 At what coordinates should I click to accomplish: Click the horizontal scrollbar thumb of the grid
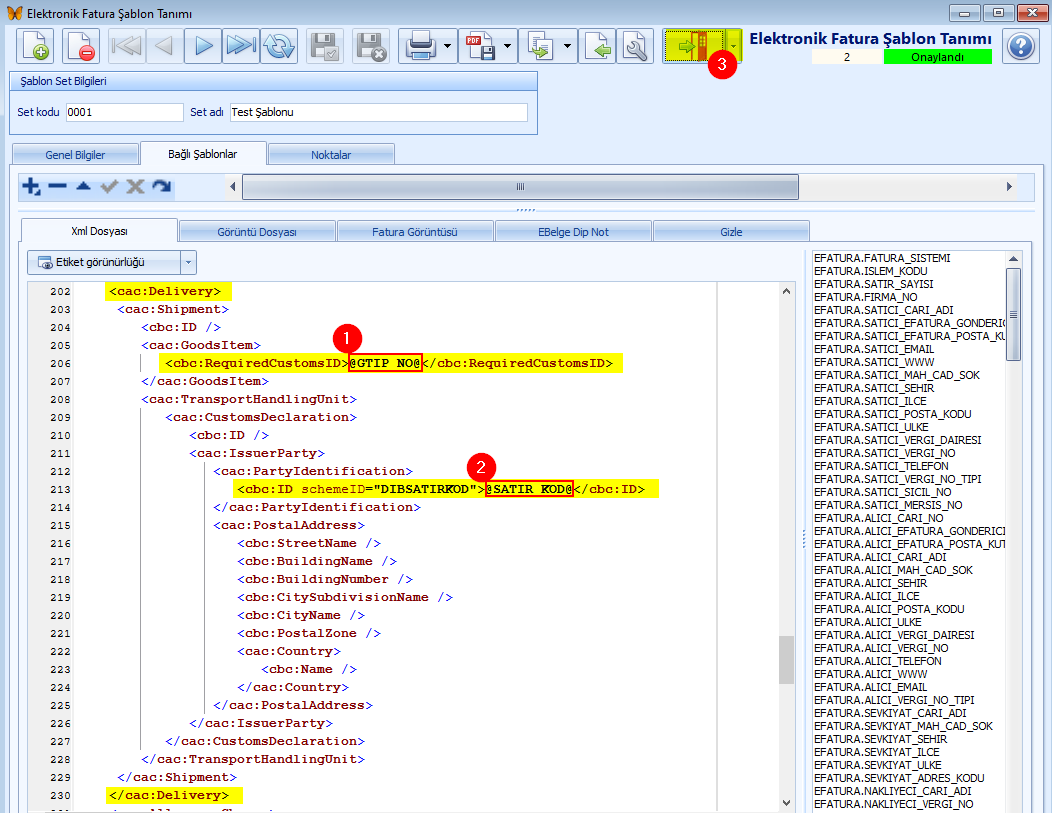(x=521, y=186)
